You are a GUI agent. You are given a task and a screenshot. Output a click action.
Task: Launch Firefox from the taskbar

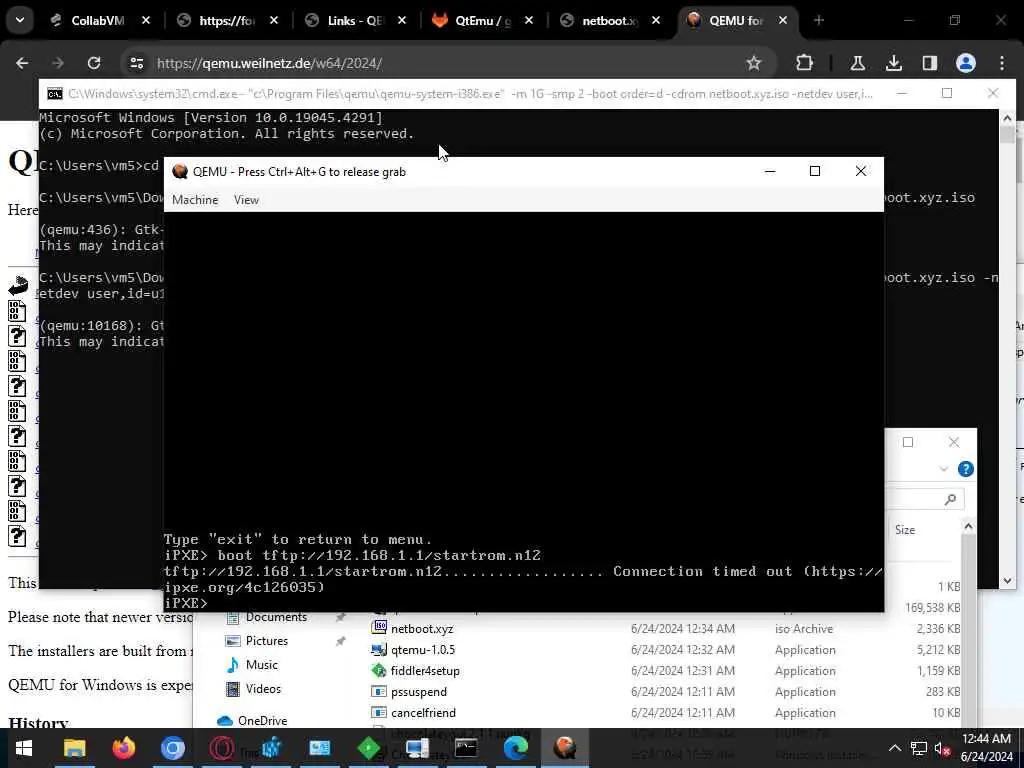[x=123, y=748]
